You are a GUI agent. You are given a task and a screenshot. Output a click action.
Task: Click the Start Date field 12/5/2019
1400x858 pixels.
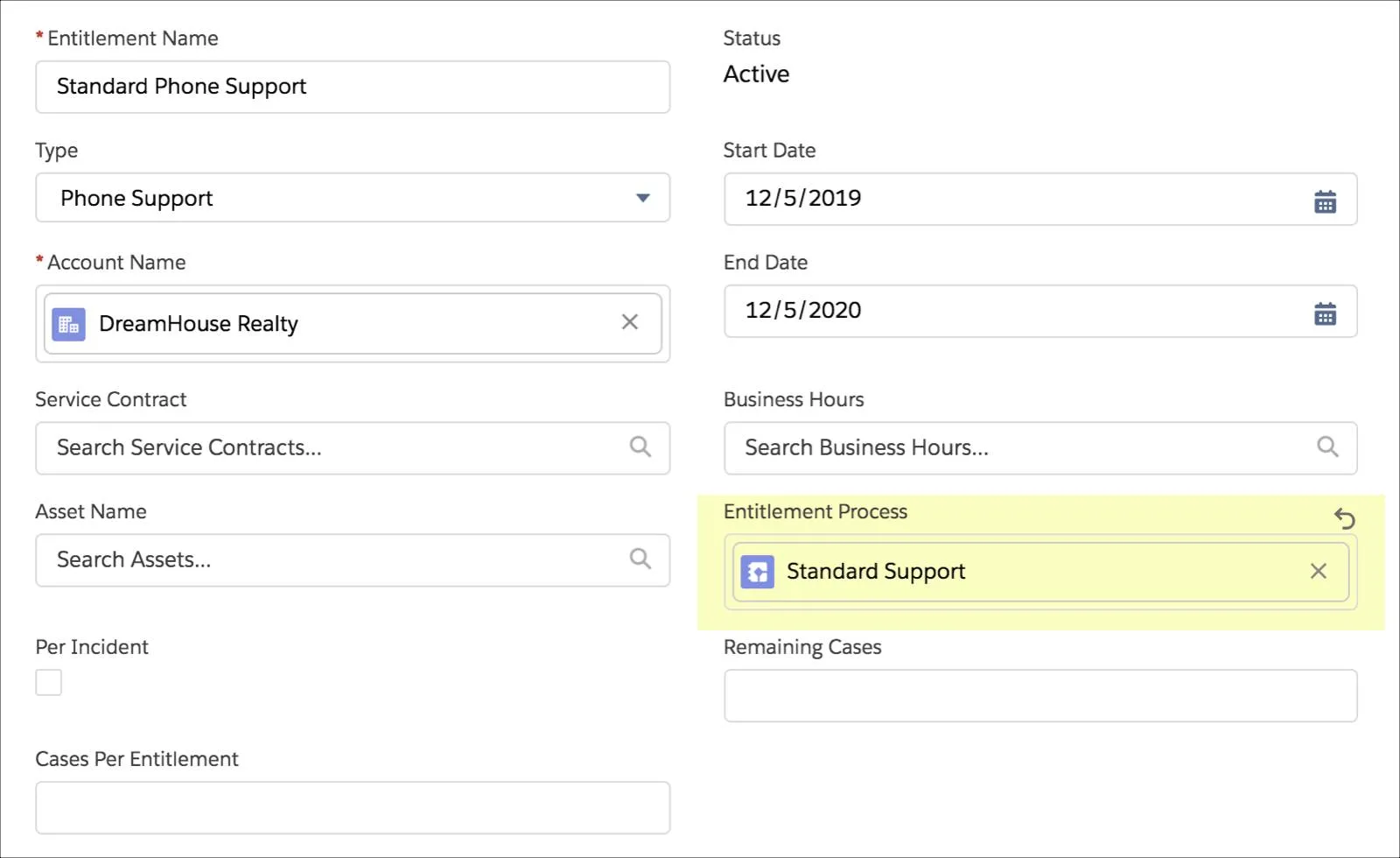[x=1040, y=199]
